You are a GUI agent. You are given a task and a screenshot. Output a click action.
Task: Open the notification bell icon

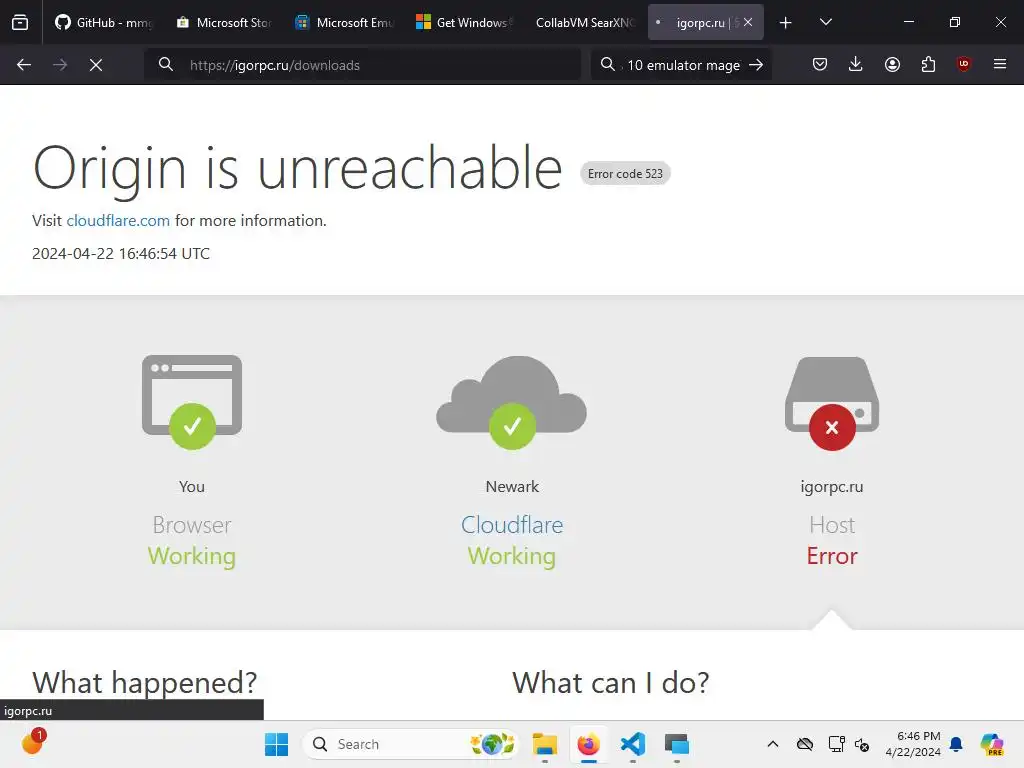956,744
